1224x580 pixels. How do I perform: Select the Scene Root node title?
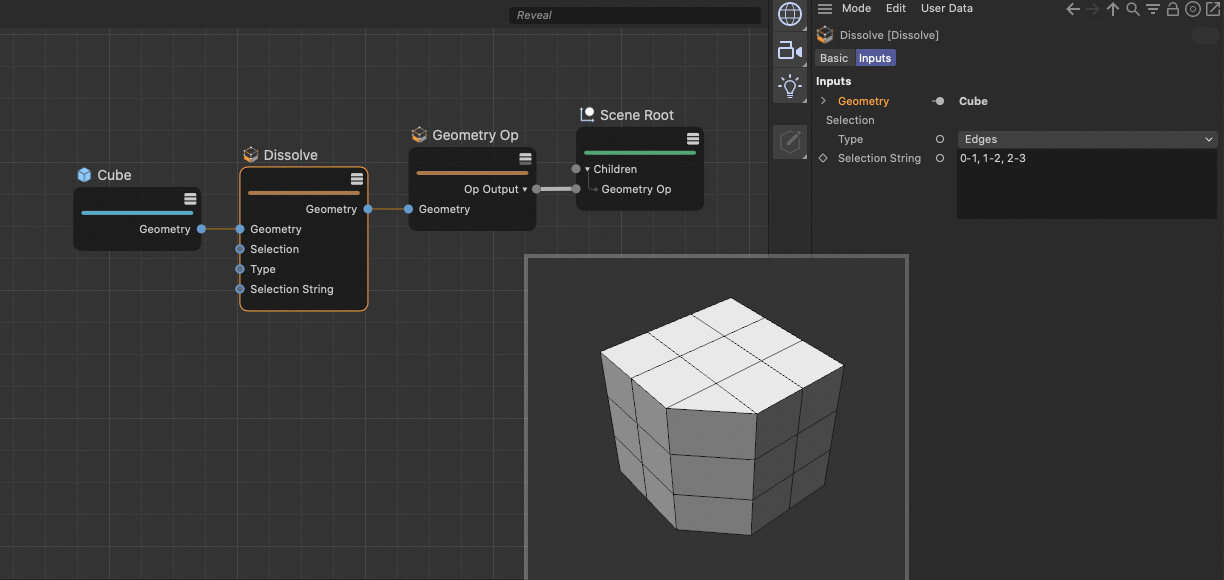point(637,115)
